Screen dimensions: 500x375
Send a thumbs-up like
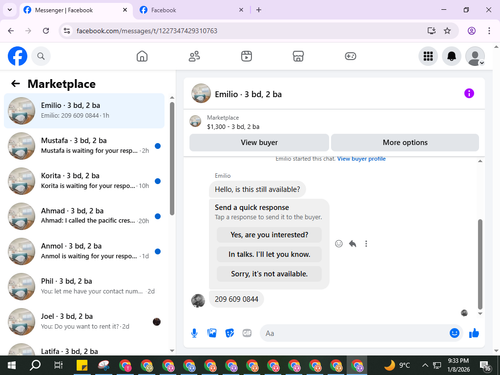point(474,333)
